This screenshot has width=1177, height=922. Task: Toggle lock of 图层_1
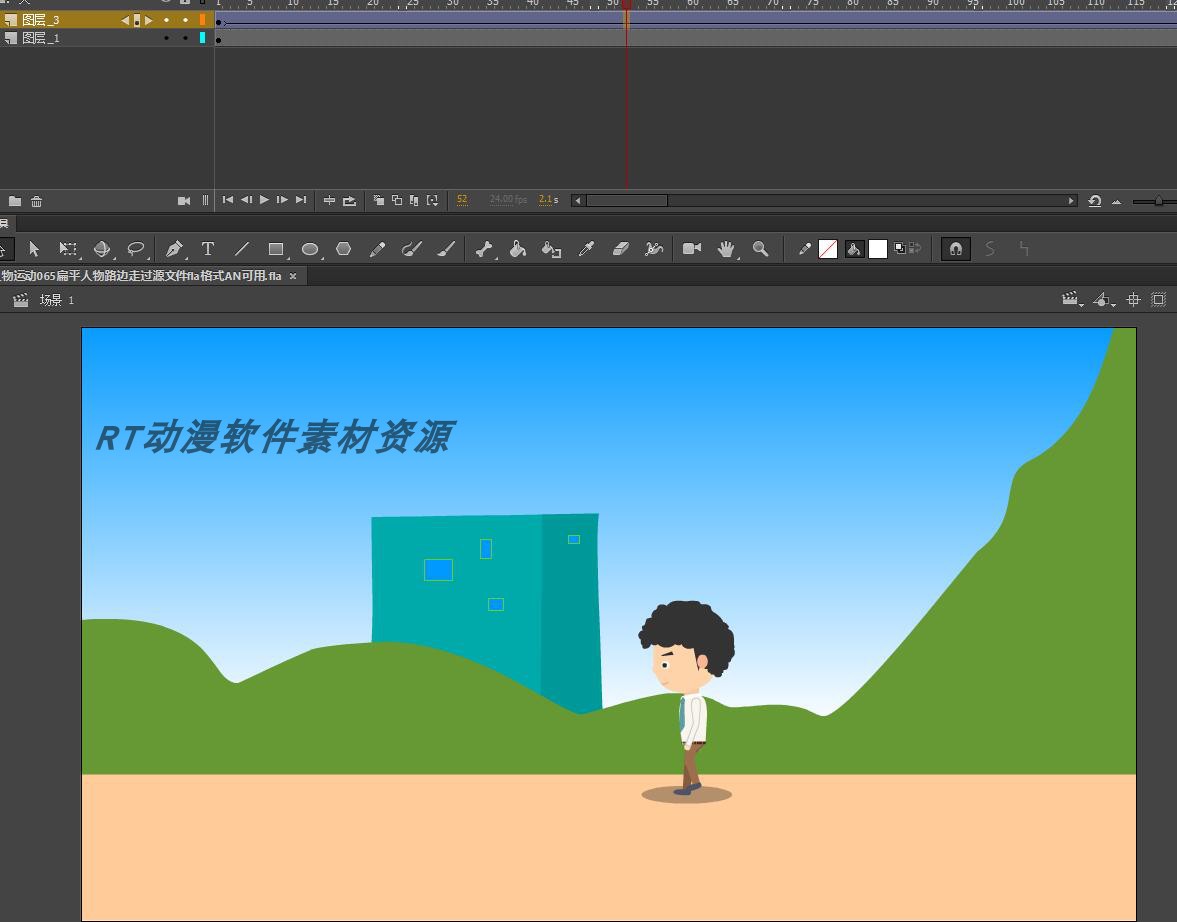point(185,38)
